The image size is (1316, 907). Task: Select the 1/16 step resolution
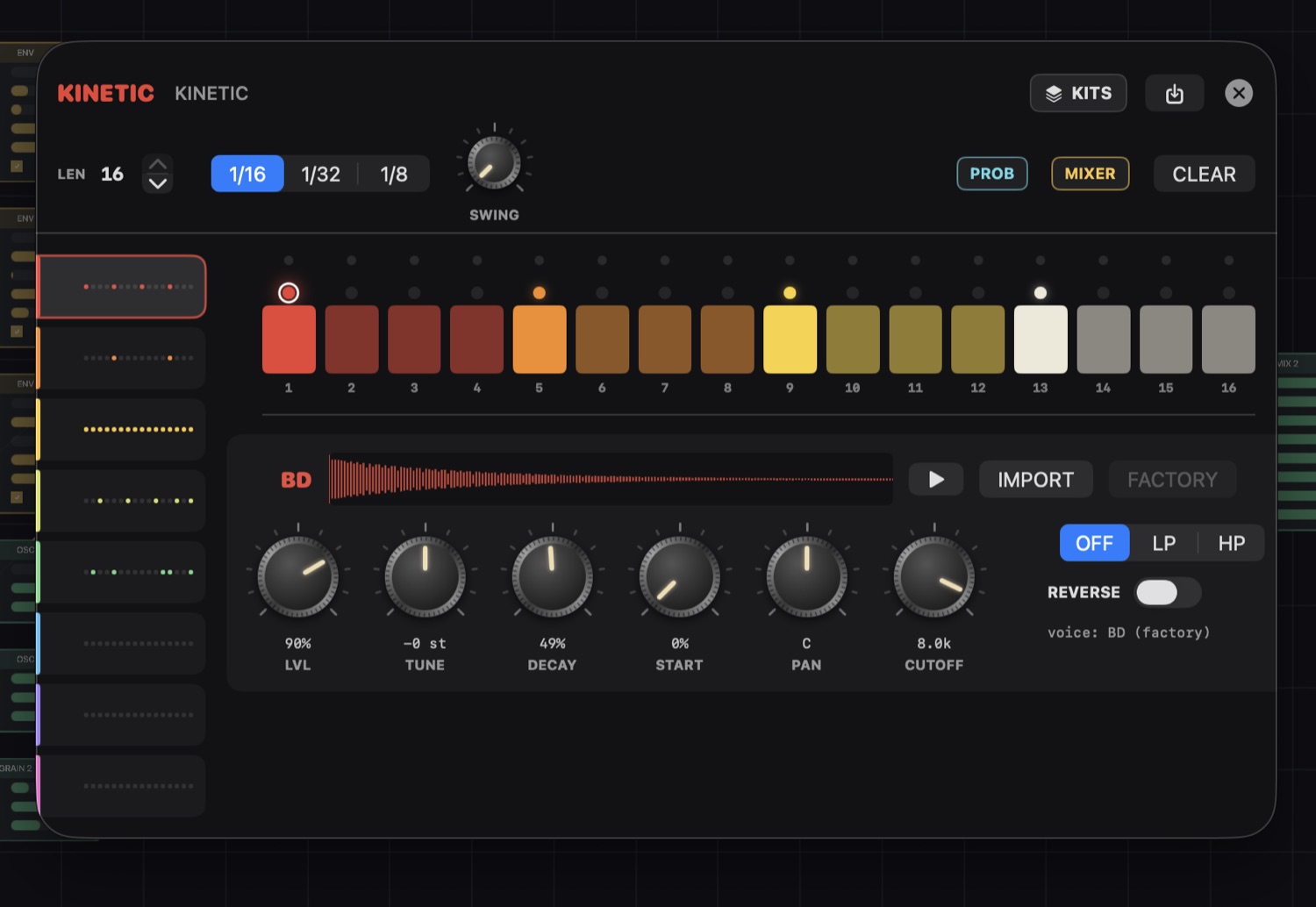coord(247,174)
